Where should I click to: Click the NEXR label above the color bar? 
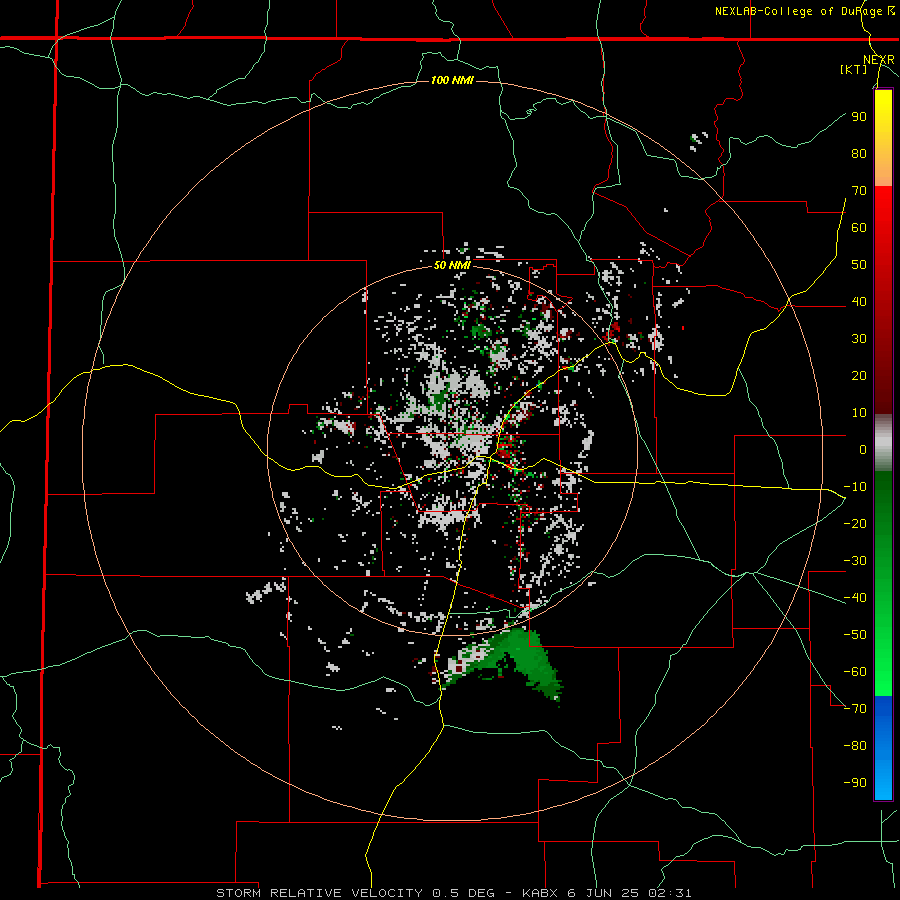click(879, 60)
